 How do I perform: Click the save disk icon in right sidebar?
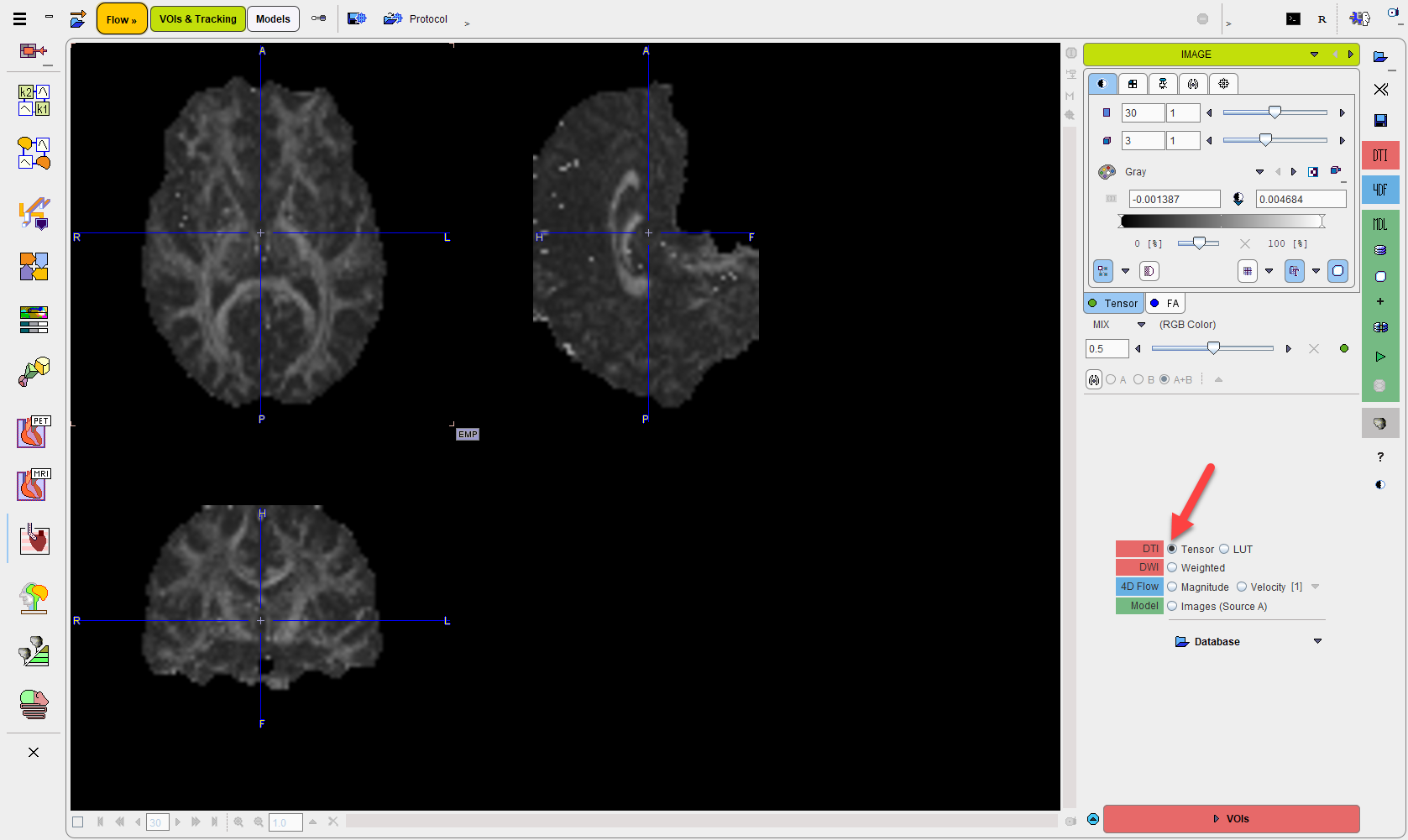click(1380, 121)
